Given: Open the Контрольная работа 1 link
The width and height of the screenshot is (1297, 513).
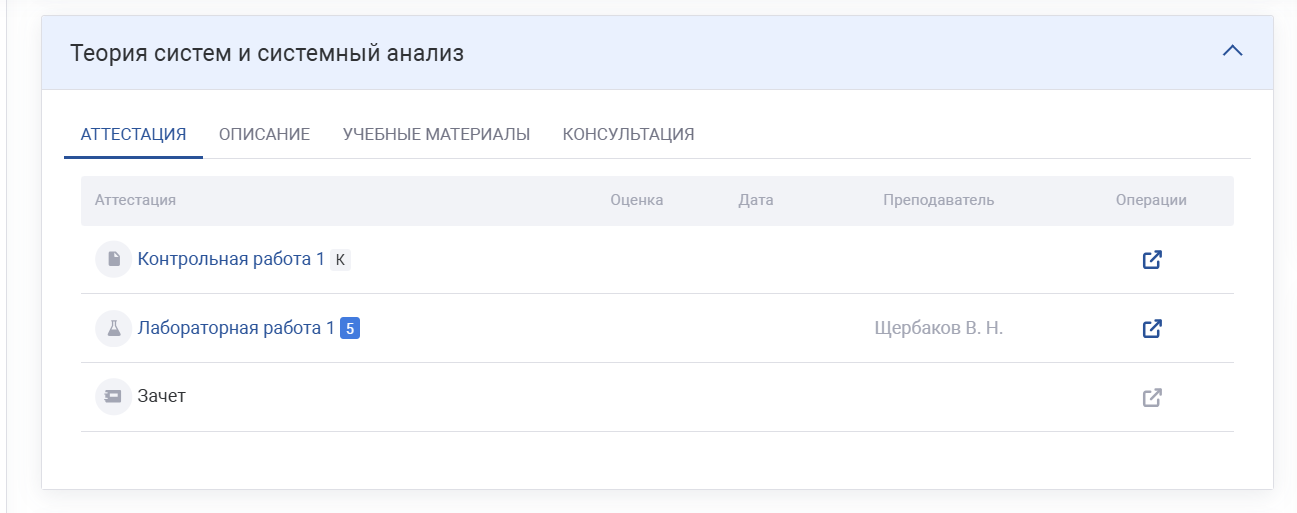Looking at the screenshot, I should point(231,259).
